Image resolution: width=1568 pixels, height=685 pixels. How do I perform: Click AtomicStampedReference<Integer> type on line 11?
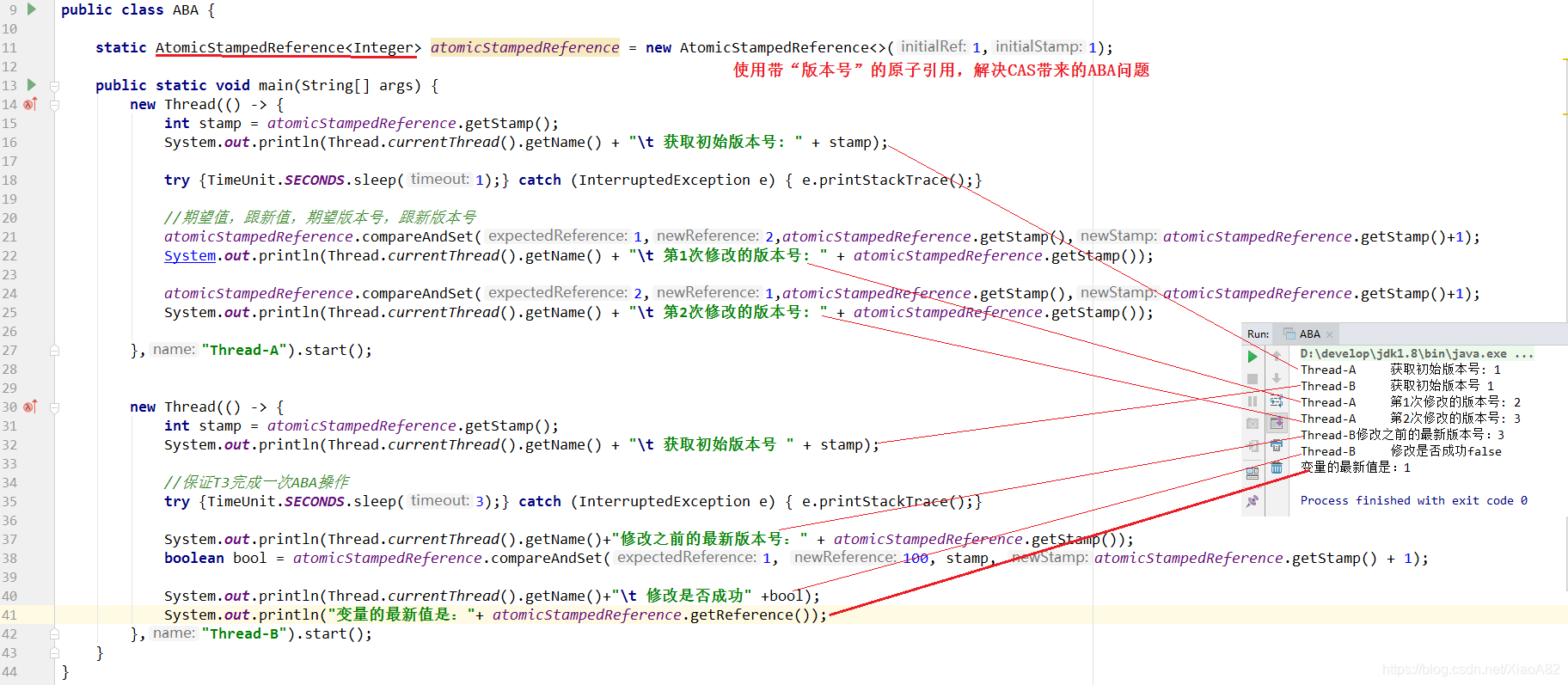[x=288, y=47]
